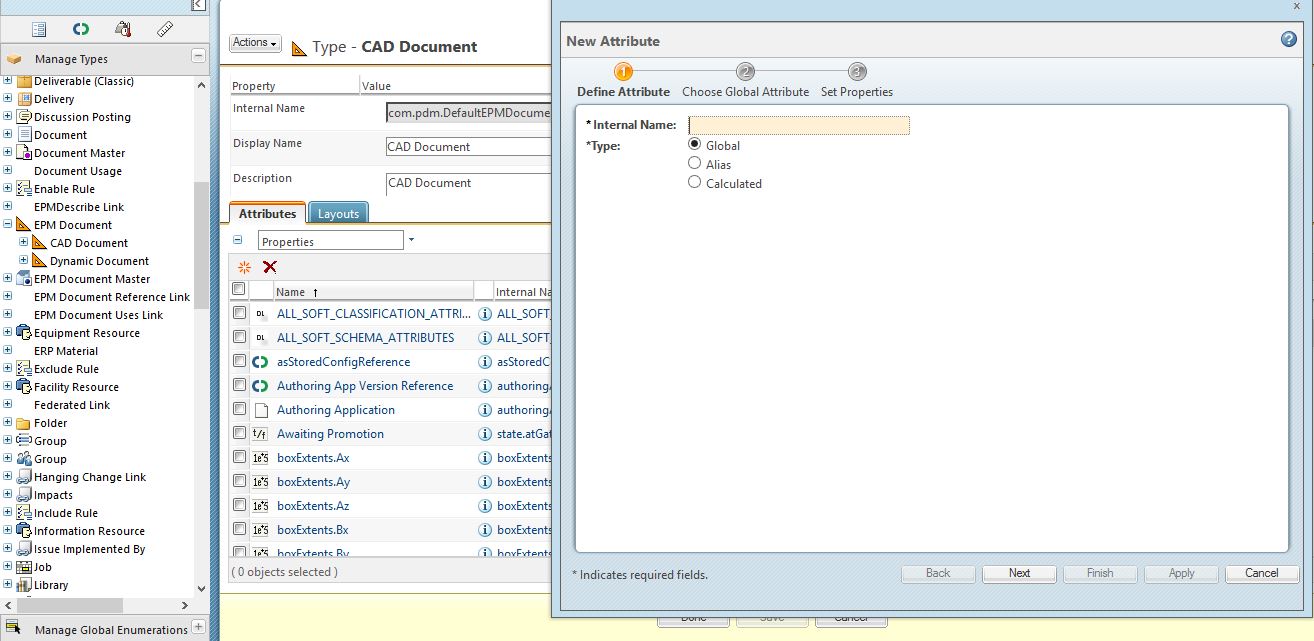Check the box for ALL_SOFT_SCHEMA_ATTRIBUTES row
Viewport: 1314px width, 641px height.
pos(239,337)
